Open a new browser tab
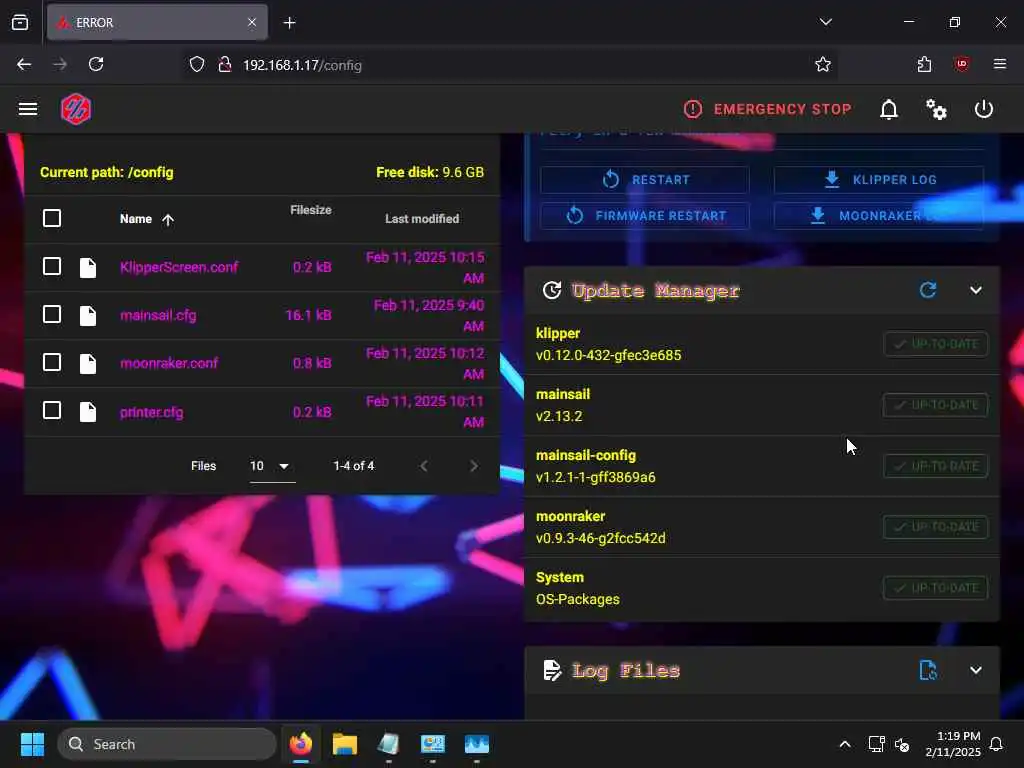 tap(289, 23)
